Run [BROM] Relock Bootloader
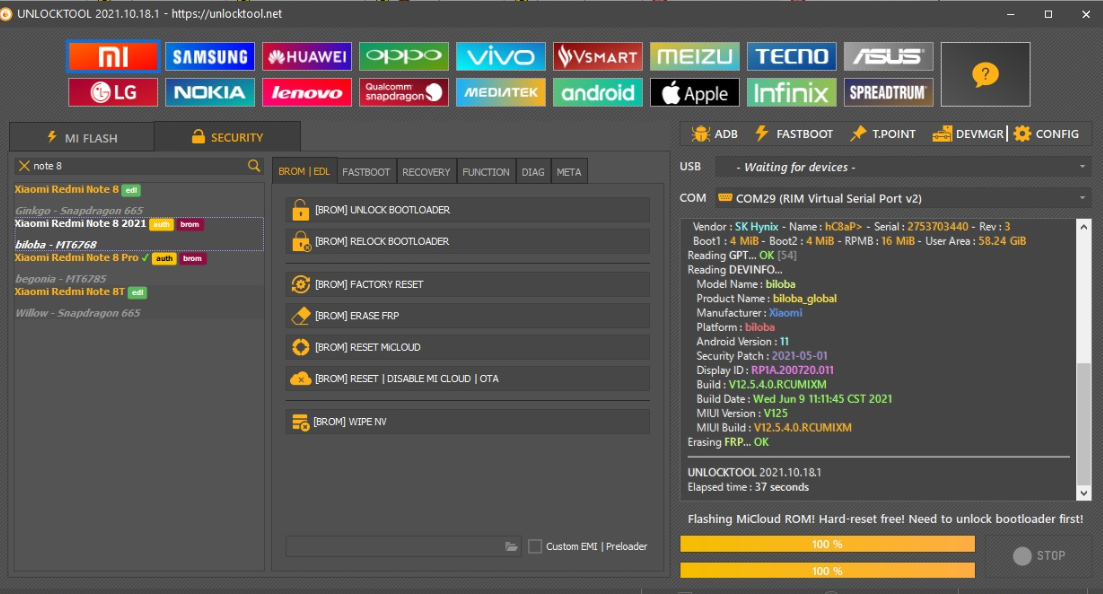This screenshot has height=594, width=1103. point(468,241)
